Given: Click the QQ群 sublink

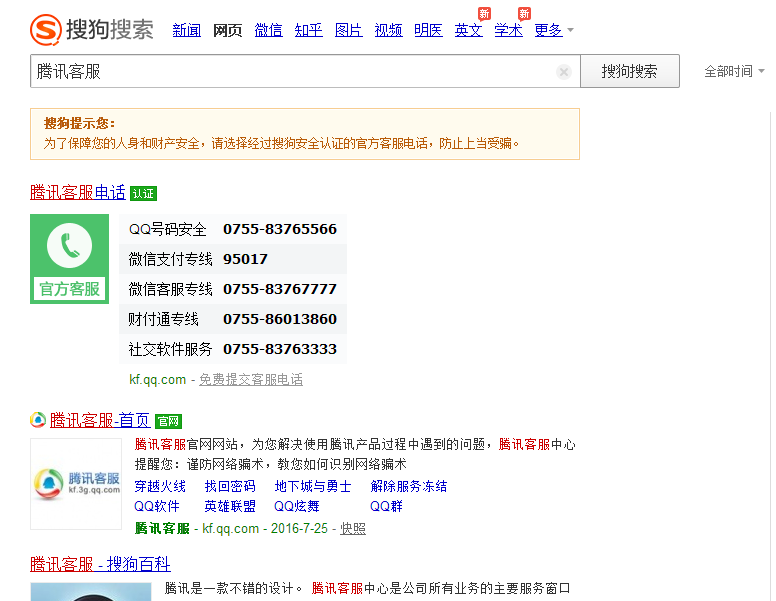Looking at the screenshot, I should point(387,506).
